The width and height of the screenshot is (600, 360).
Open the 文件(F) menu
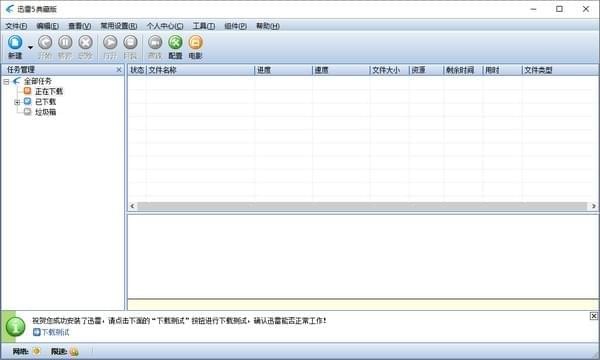[16, 26]
